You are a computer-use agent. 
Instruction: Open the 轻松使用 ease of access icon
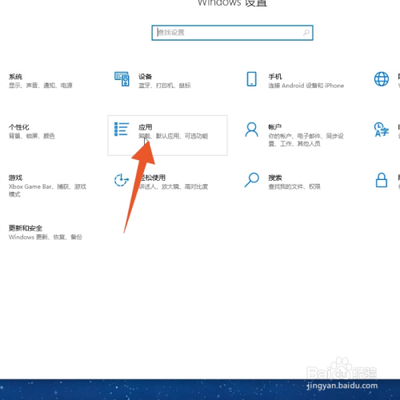(x=121, y=180)
